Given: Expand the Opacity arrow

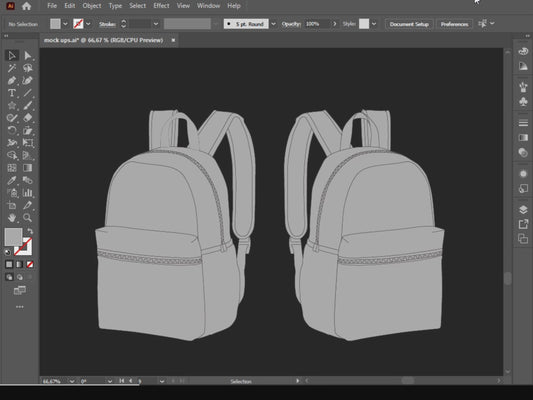Looking at the screenshot, I should click(x=334, y=24).
